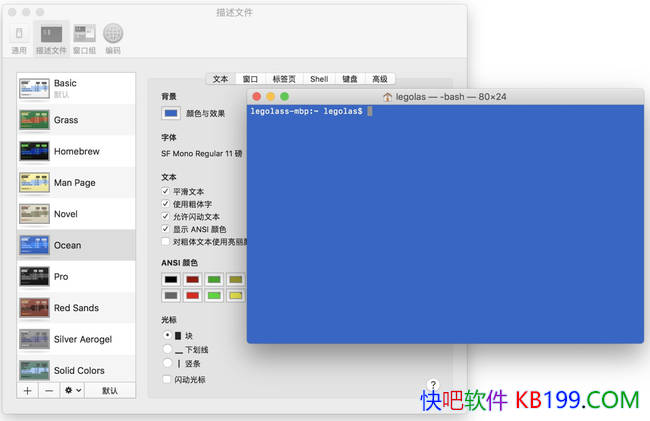The width and height of the screenshot is (650, 421).
Task: Click the minus button to remove profile
Action: (49, 390)
